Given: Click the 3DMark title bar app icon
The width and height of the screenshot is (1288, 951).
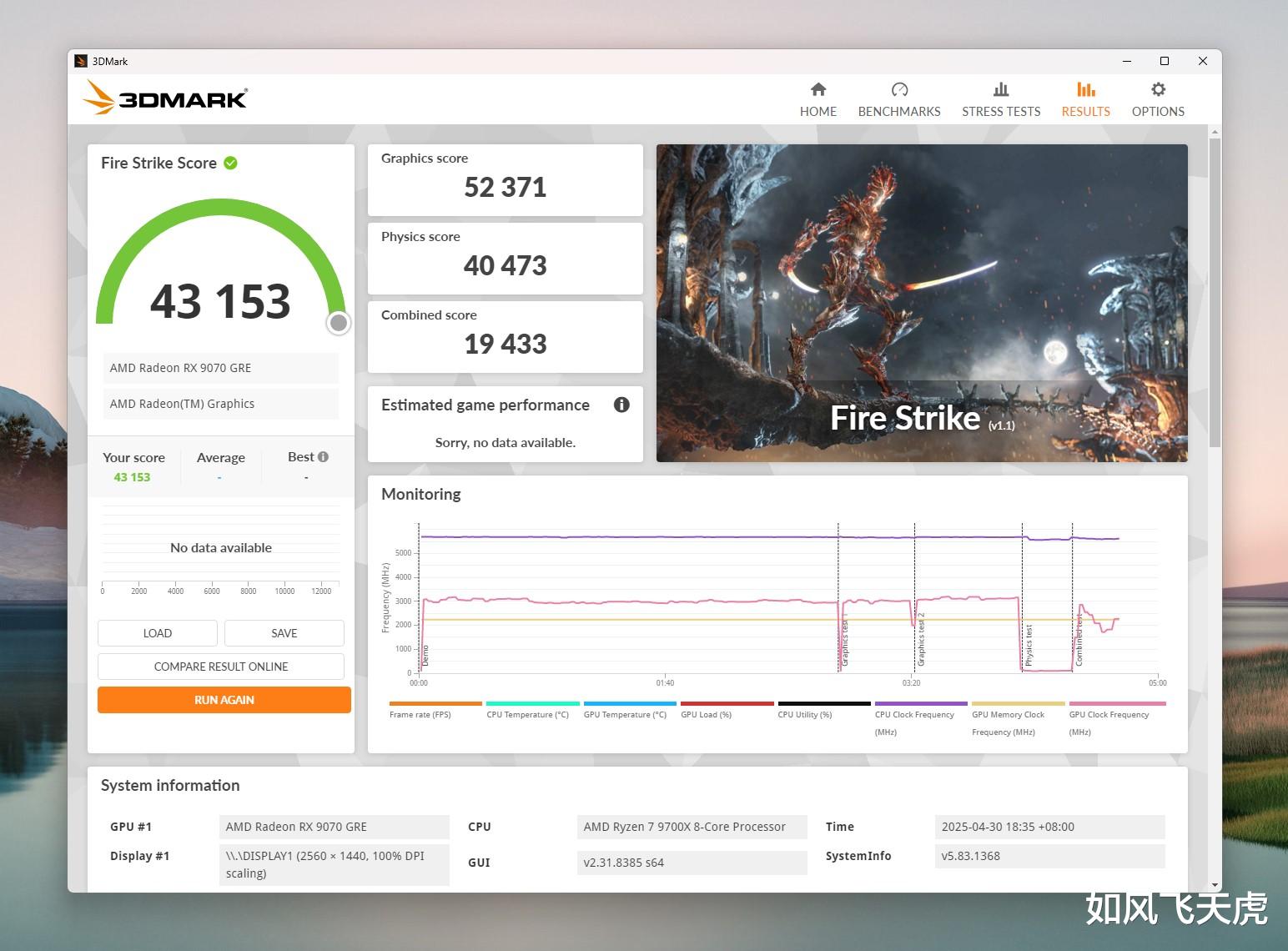Looking at the screenshot, I should click(81, 61).
